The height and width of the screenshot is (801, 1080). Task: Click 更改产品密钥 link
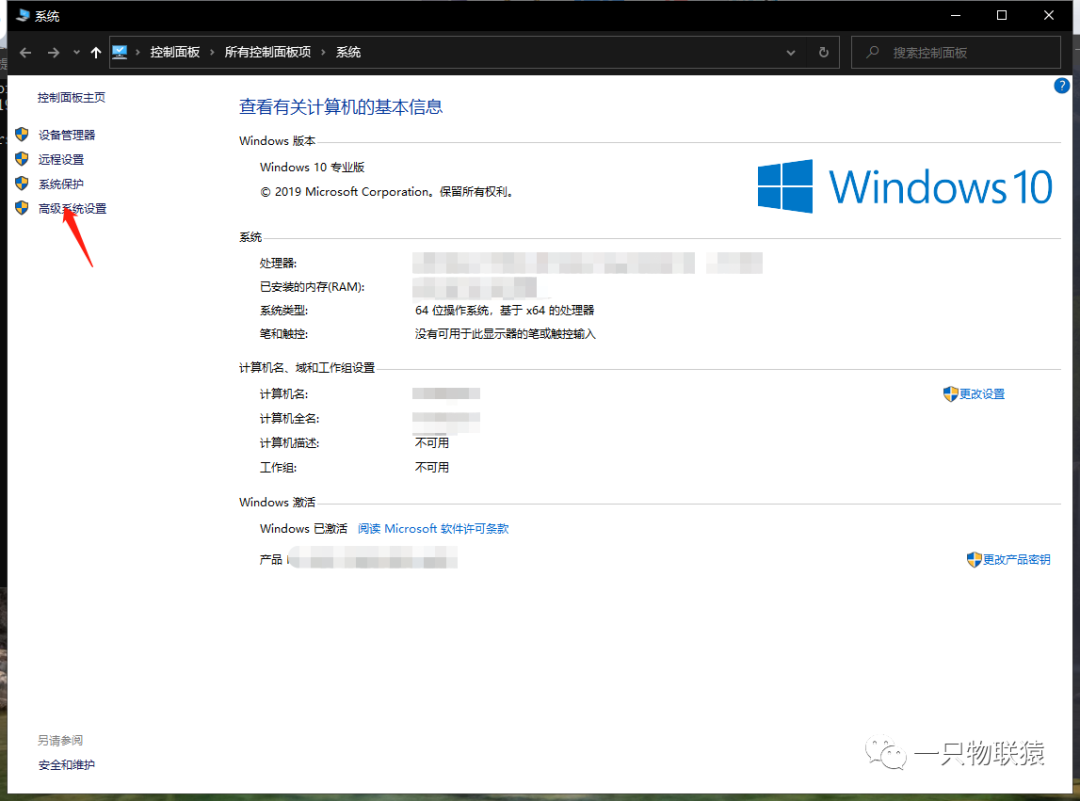[1017, 560]
